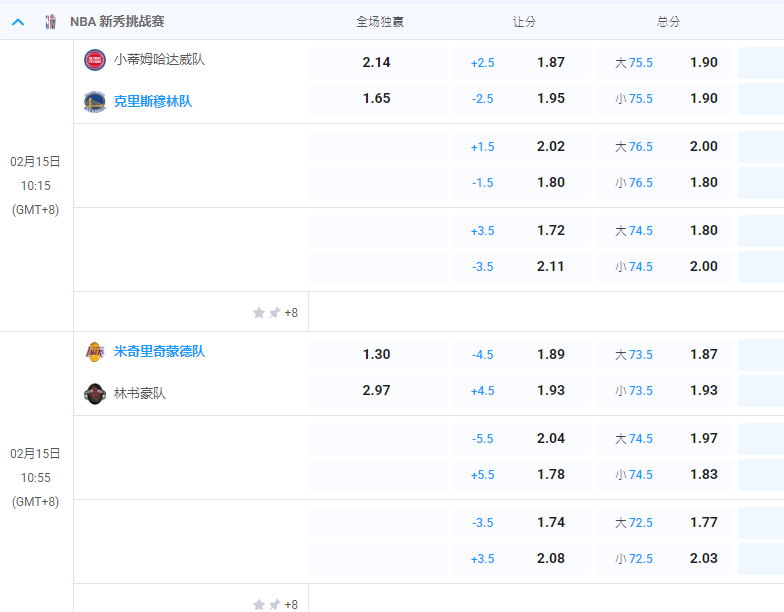Collapse the NBA 新秀挑战赛 league section
784x612 pixels.
pyautogui.click(x=18, y=22)
